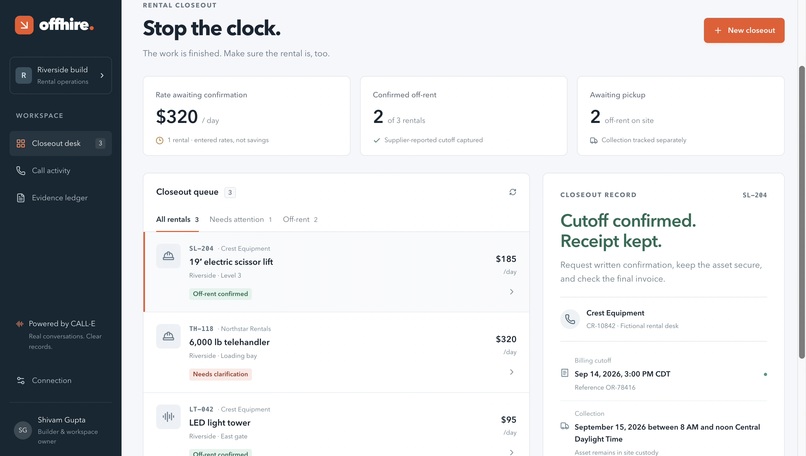806x456 pixels.
Task: Click the truck icon beside Collection tracked separately
Action: click(594, 140)
